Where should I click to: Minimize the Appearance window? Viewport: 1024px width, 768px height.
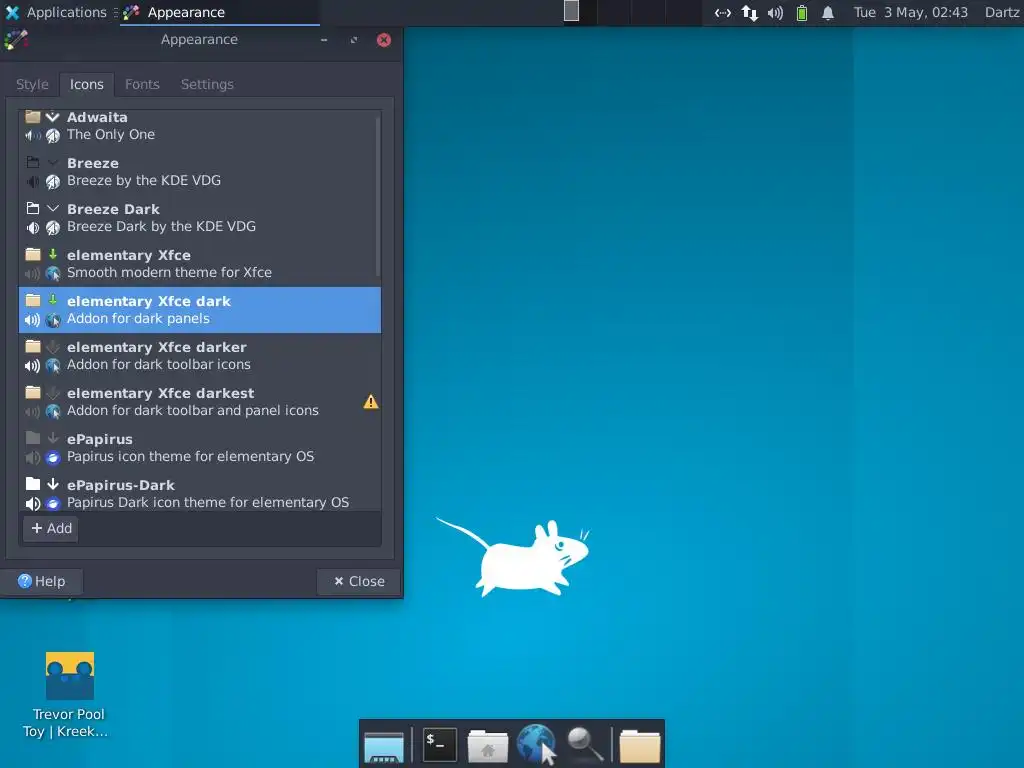[x=324, y=40]
